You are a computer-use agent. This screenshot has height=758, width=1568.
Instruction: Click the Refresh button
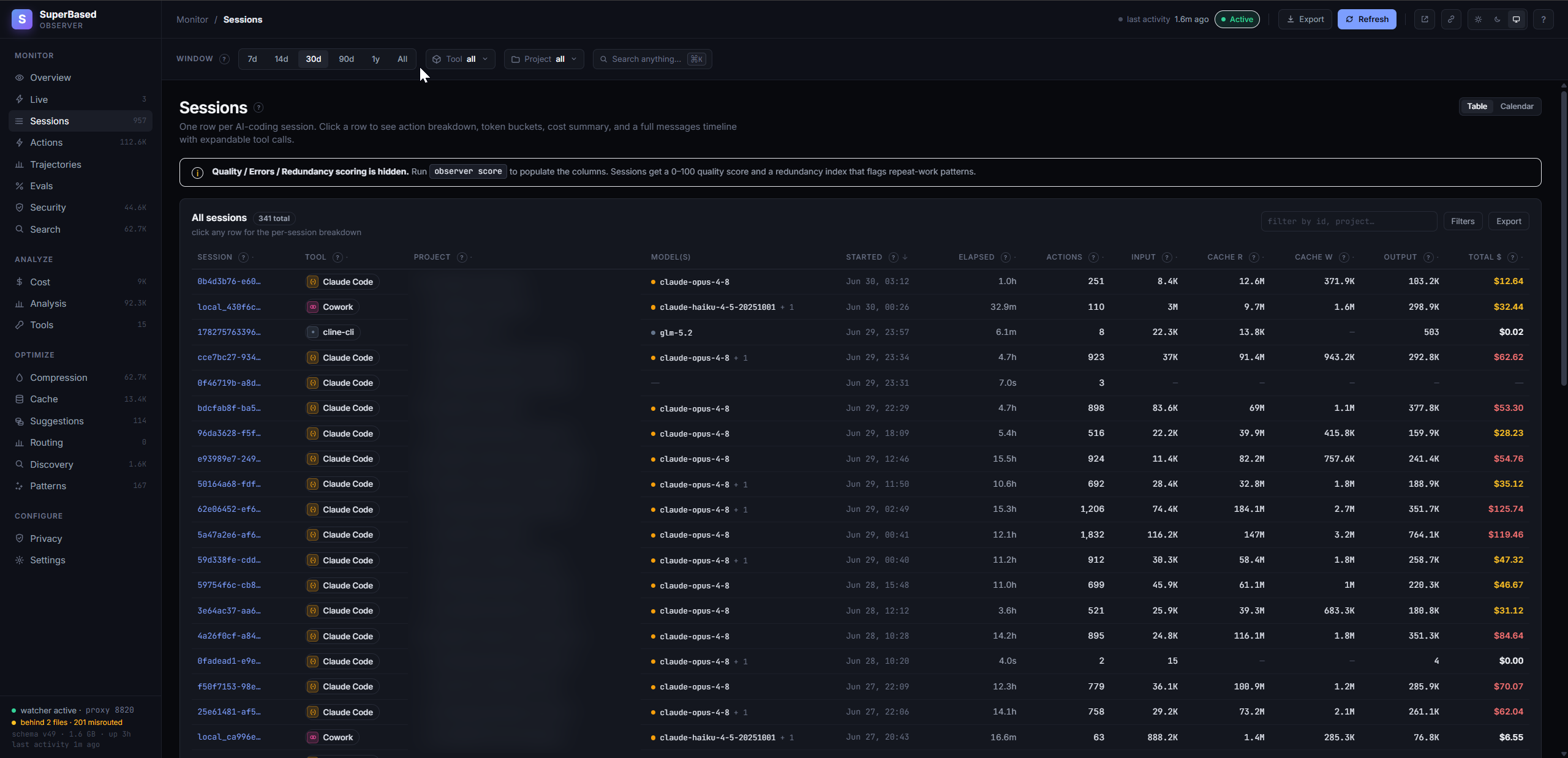1367,19
